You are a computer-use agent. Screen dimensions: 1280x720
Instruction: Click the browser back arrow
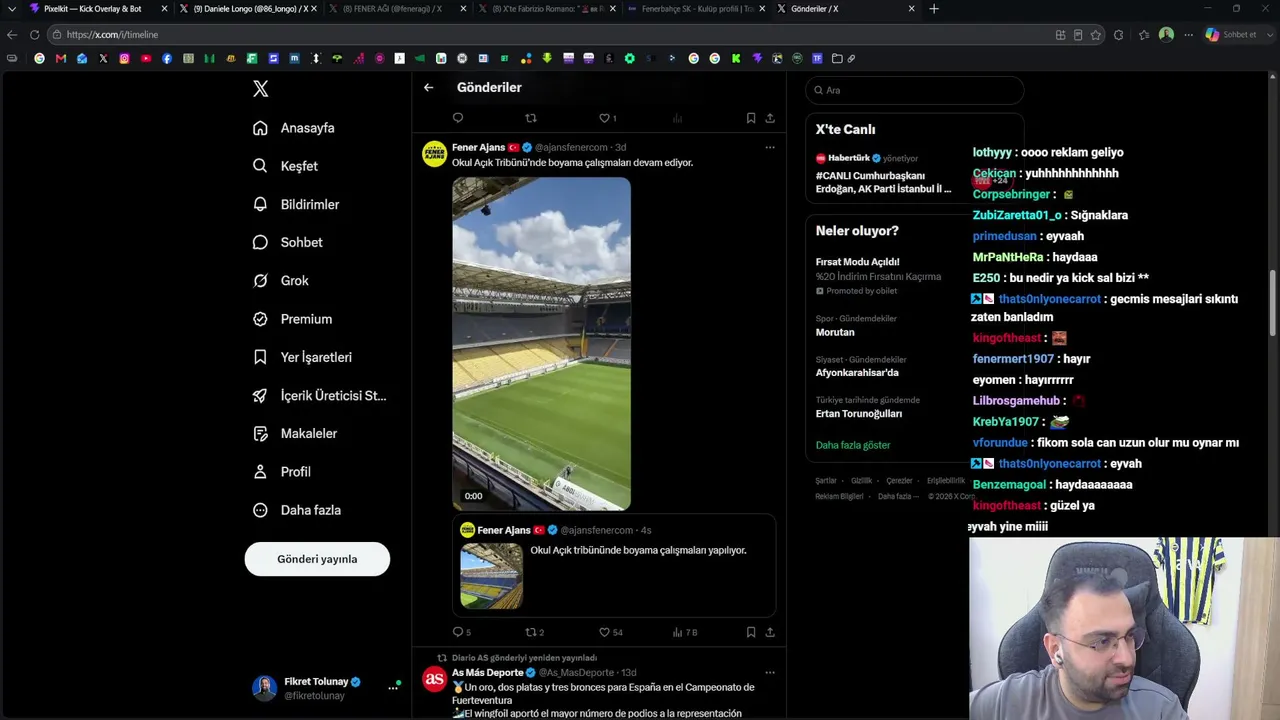12,35
